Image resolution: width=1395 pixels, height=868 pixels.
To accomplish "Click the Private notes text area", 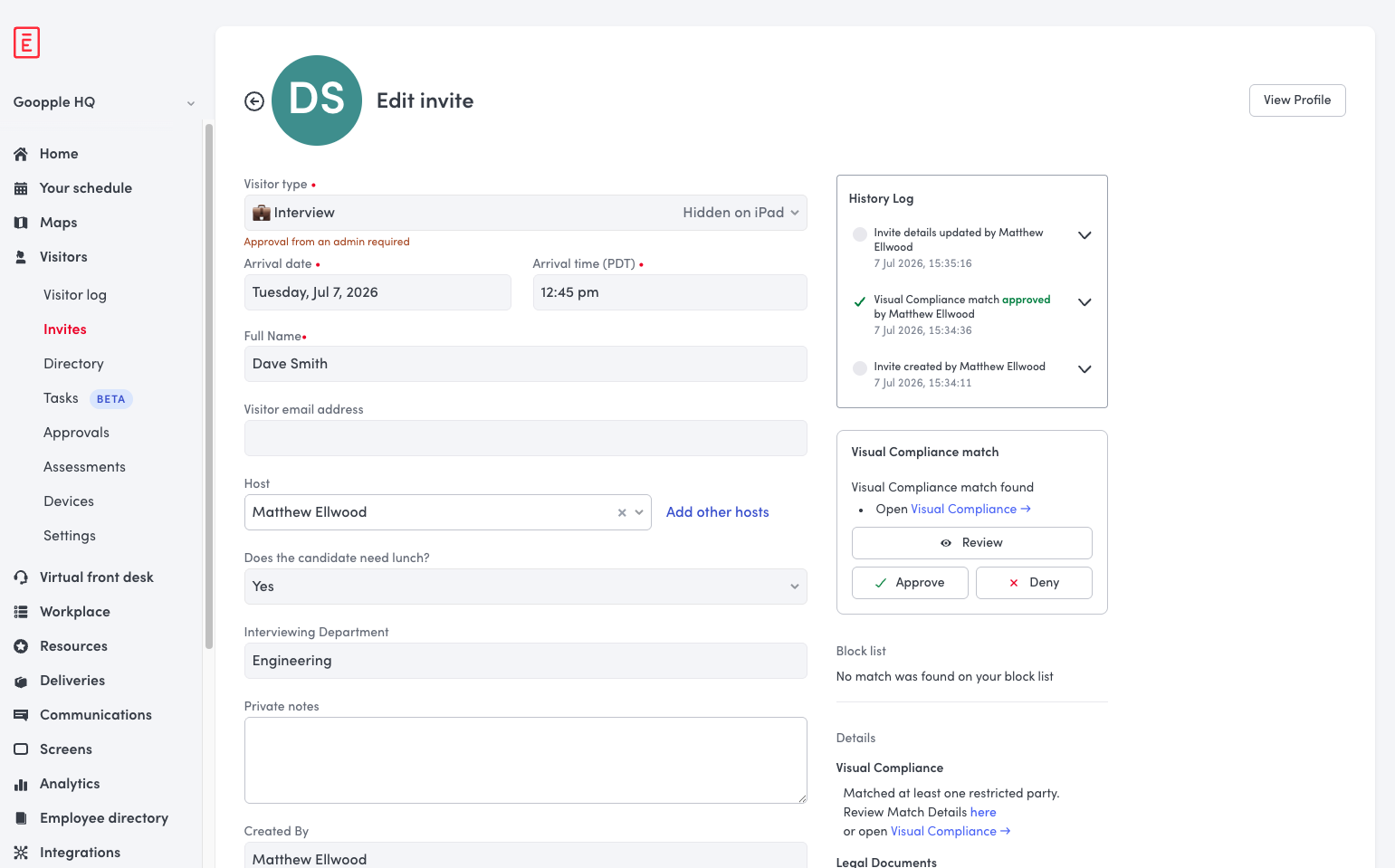I will [525, 760].
